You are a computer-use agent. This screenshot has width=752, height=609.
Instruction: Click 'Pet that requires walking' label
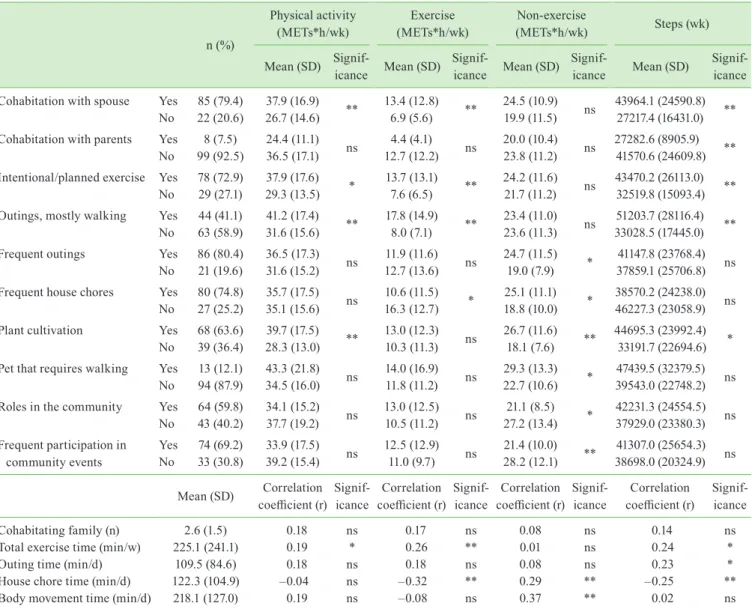(64, 369)
